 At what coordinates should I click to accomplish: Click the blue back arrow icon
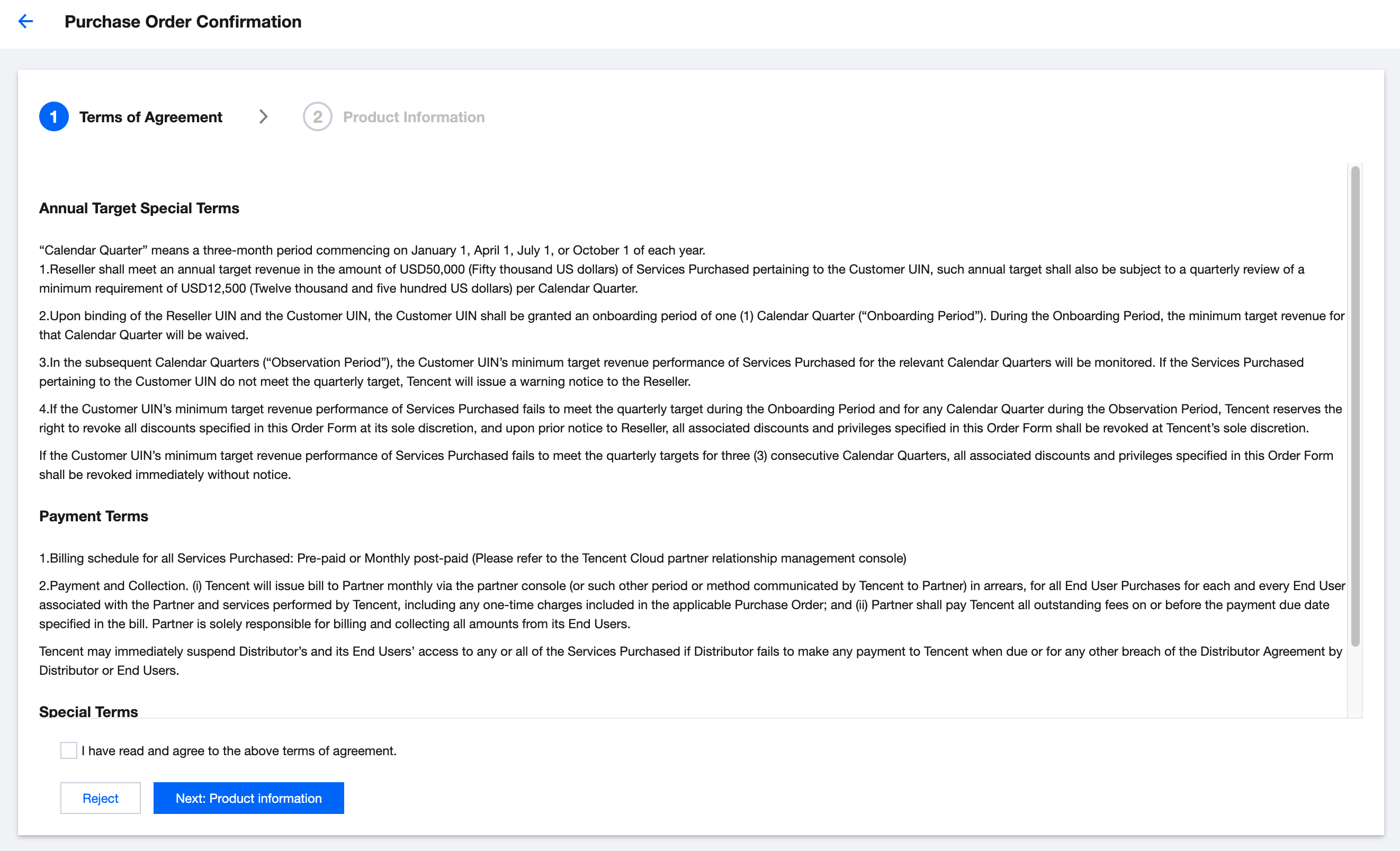(25, 22)
